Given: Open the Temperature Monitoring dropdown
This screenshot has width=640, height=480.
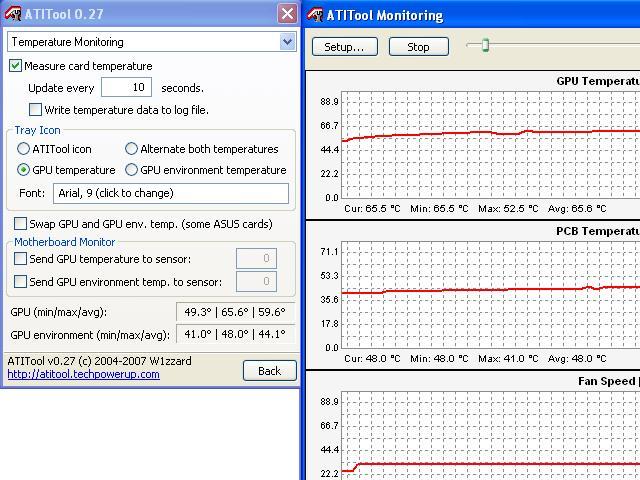Looking at the screenshot, I should click(287, 42).
